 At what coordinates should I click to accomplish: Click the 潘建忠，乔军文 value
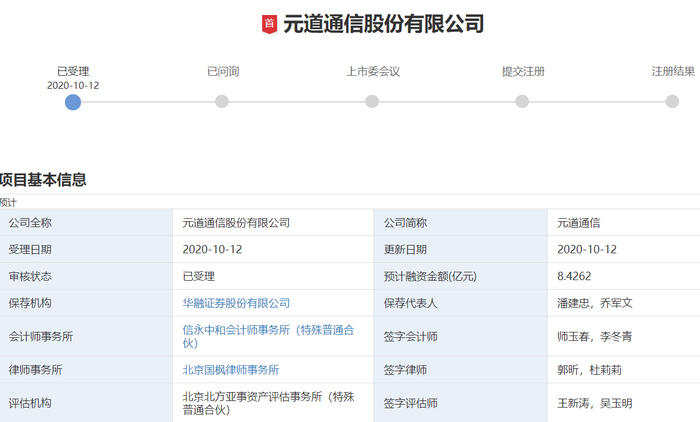click(x=595, y=303)
